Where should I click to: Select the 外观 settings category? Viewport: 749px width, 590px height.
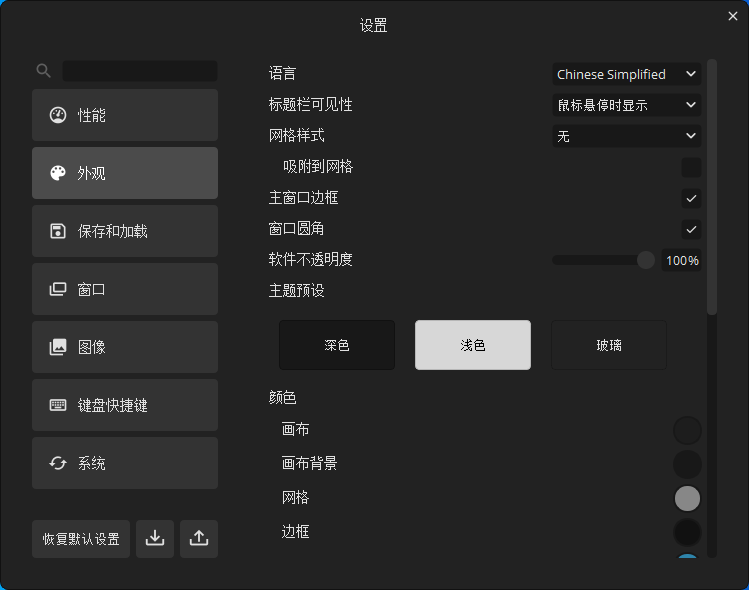click(125, 173)
